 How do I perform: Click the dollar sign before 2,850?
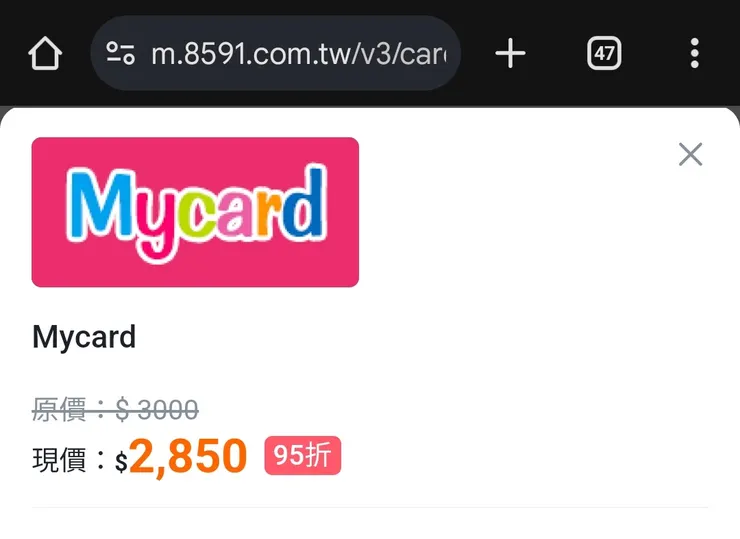point(121,462)
